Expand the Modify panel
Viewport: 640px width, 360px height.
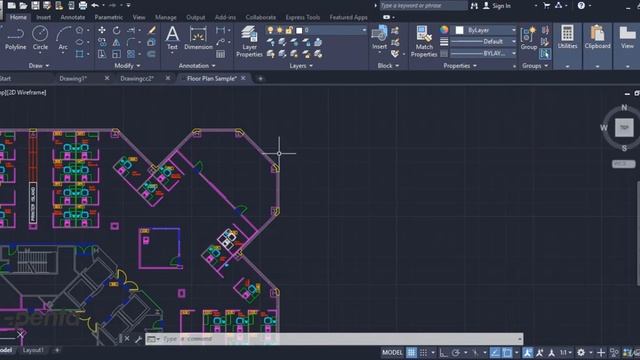pyautogui.click(x=127, y=66)
